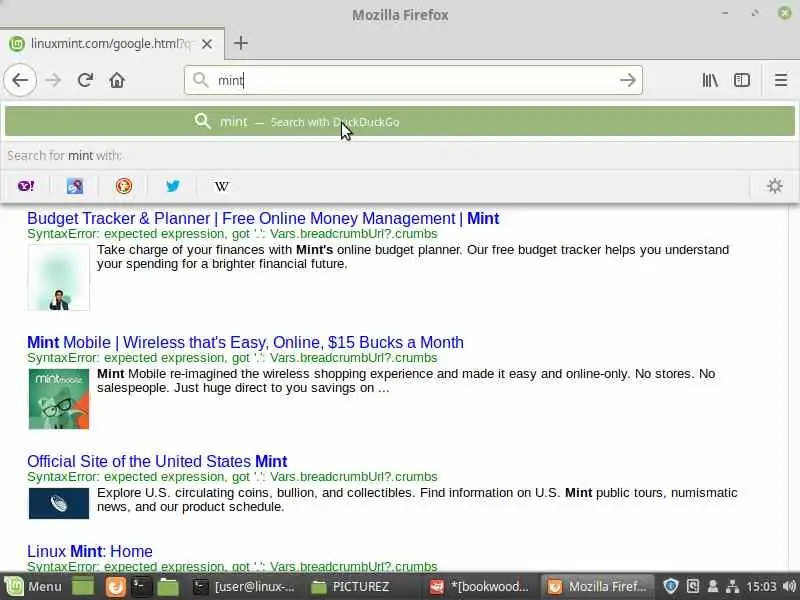Click the green URL line under Mint Mobile
The width and height of the screenshot is (800, 600).
click(232, 358)
